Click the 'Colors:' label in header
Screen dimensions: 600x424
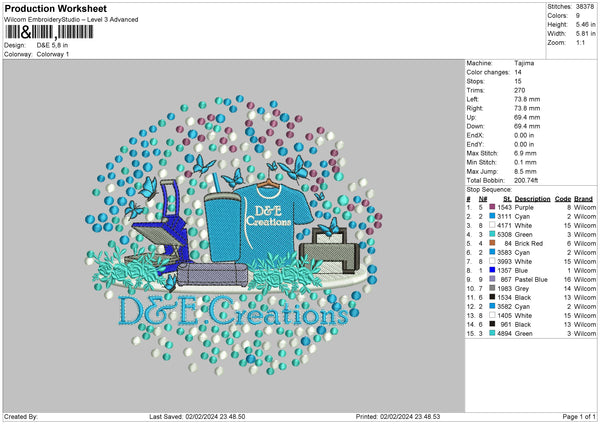[x=557, y=16]
